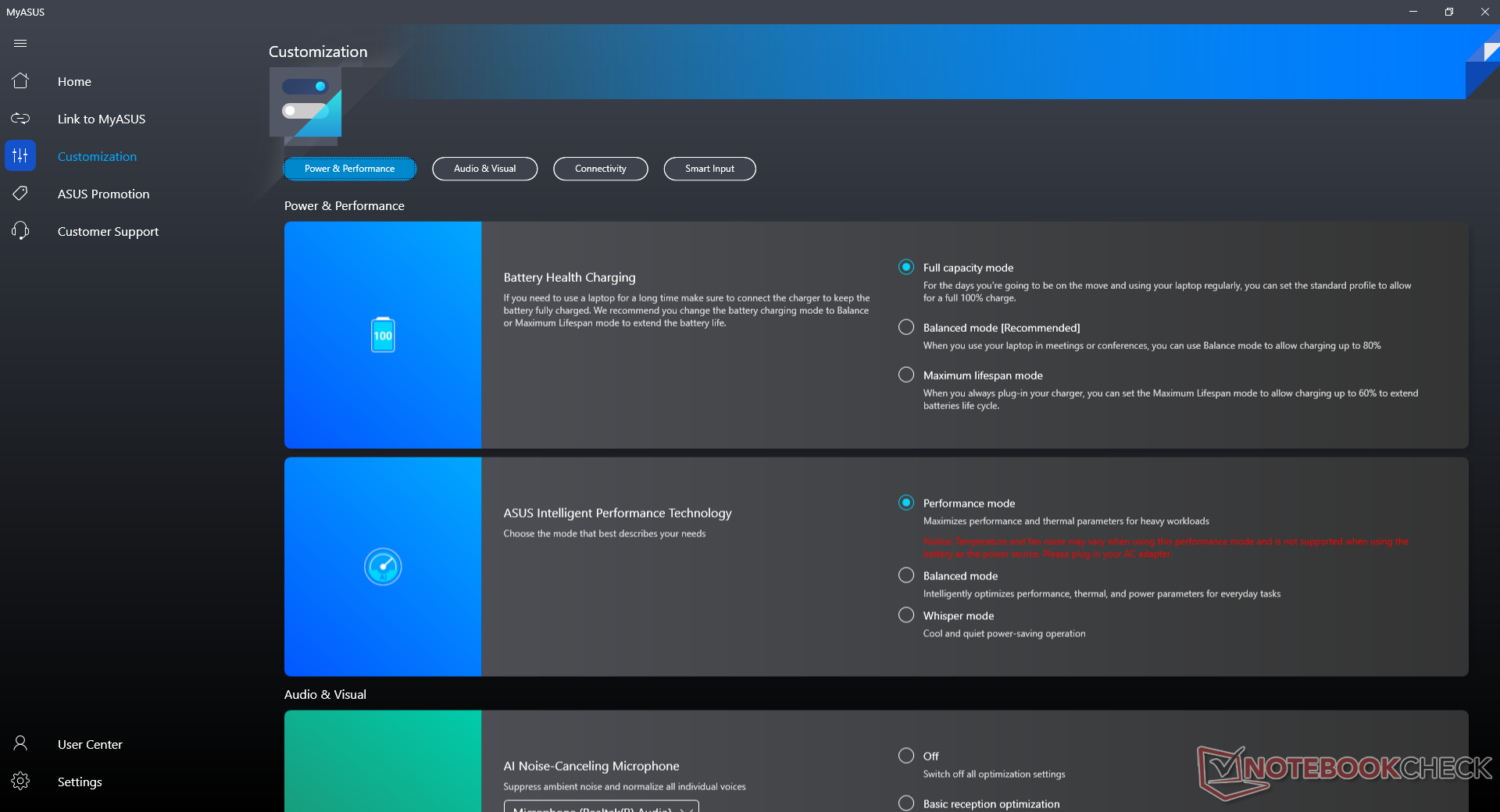Open the hamburger navigation menu
Screen dimensions: 1500x812
coord(20,44)
